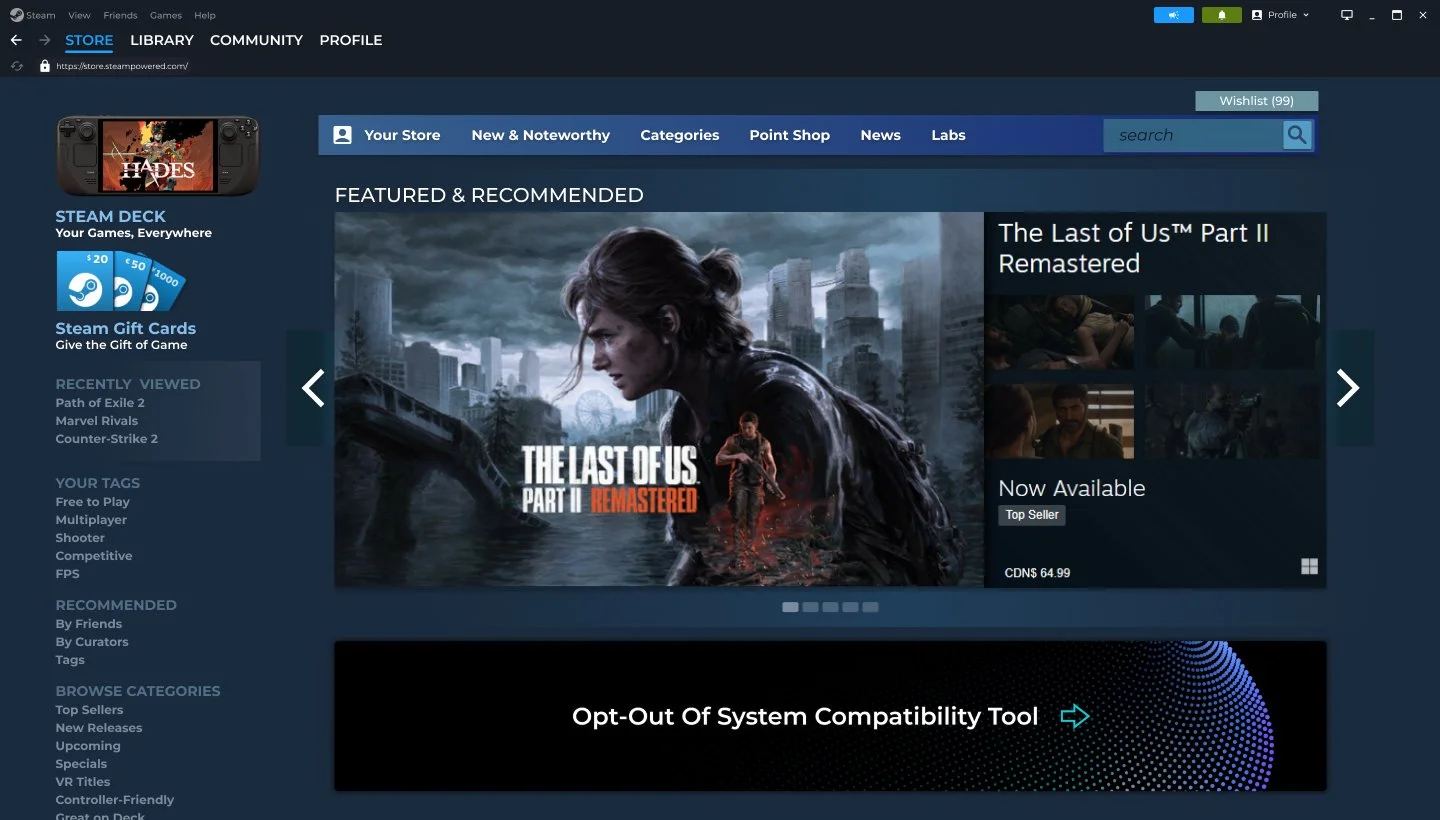Click the Steam Deck Hades image
Image resolution: width=1440 pixels, height=820 pixels.
[158, 156]
